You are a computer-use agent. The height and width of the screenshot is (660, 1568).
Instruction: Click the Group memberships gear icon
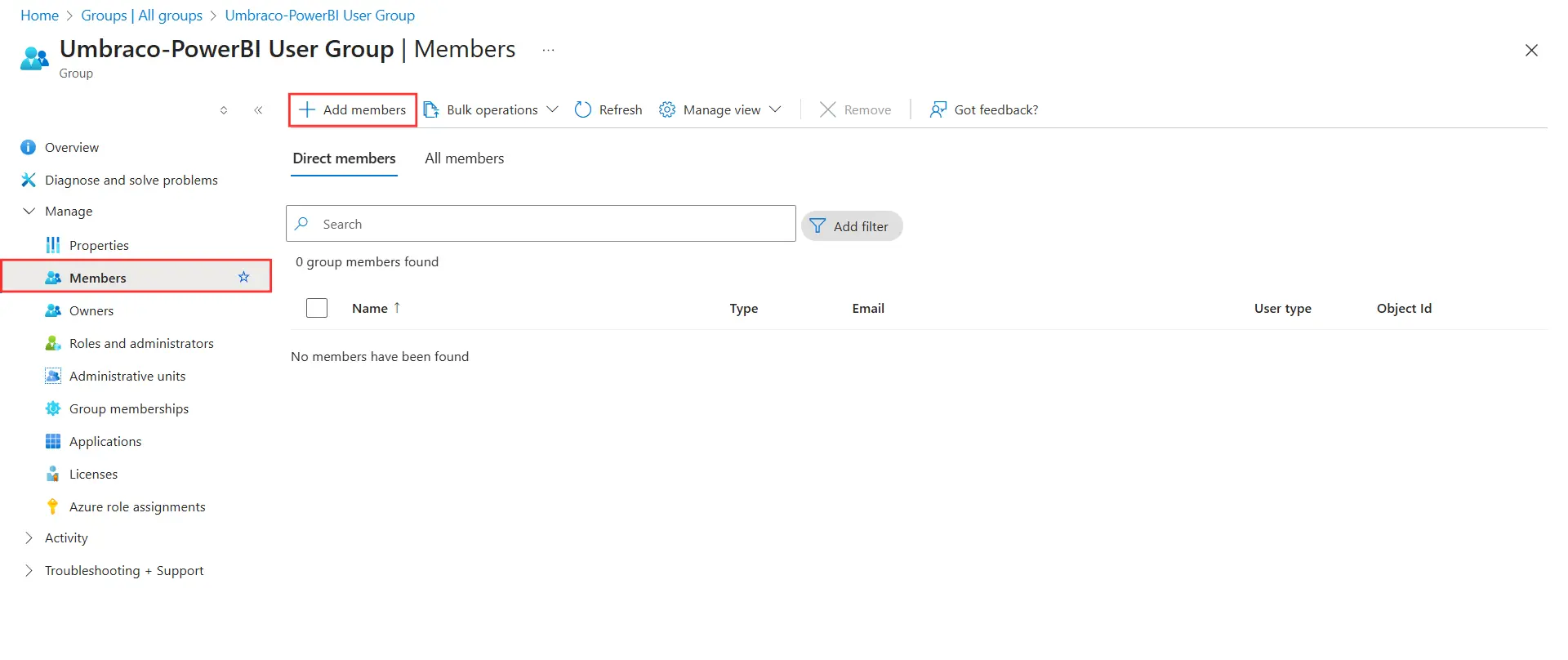click(53, 408)
